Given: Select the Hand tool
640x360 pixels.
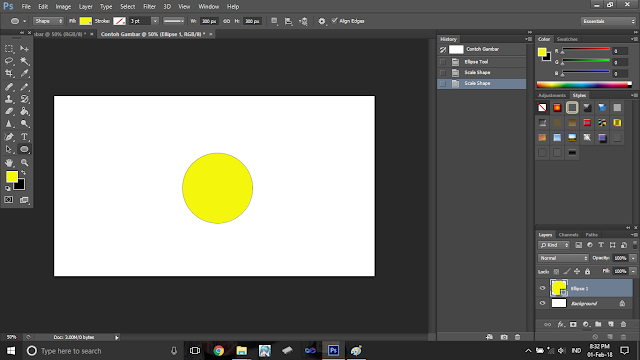Looking at the screenshot, I should (x=9, y=162).
